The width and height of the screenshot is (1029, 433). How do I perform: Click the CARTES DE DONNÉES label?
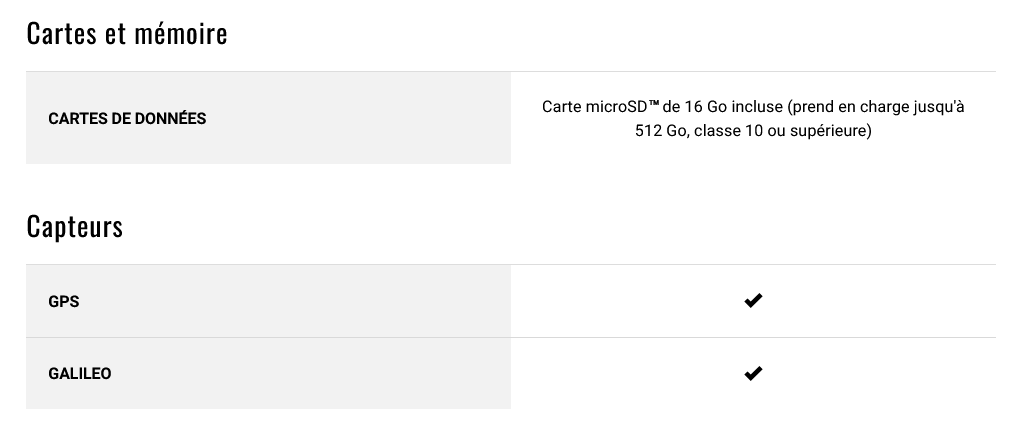tap(127, 119)
